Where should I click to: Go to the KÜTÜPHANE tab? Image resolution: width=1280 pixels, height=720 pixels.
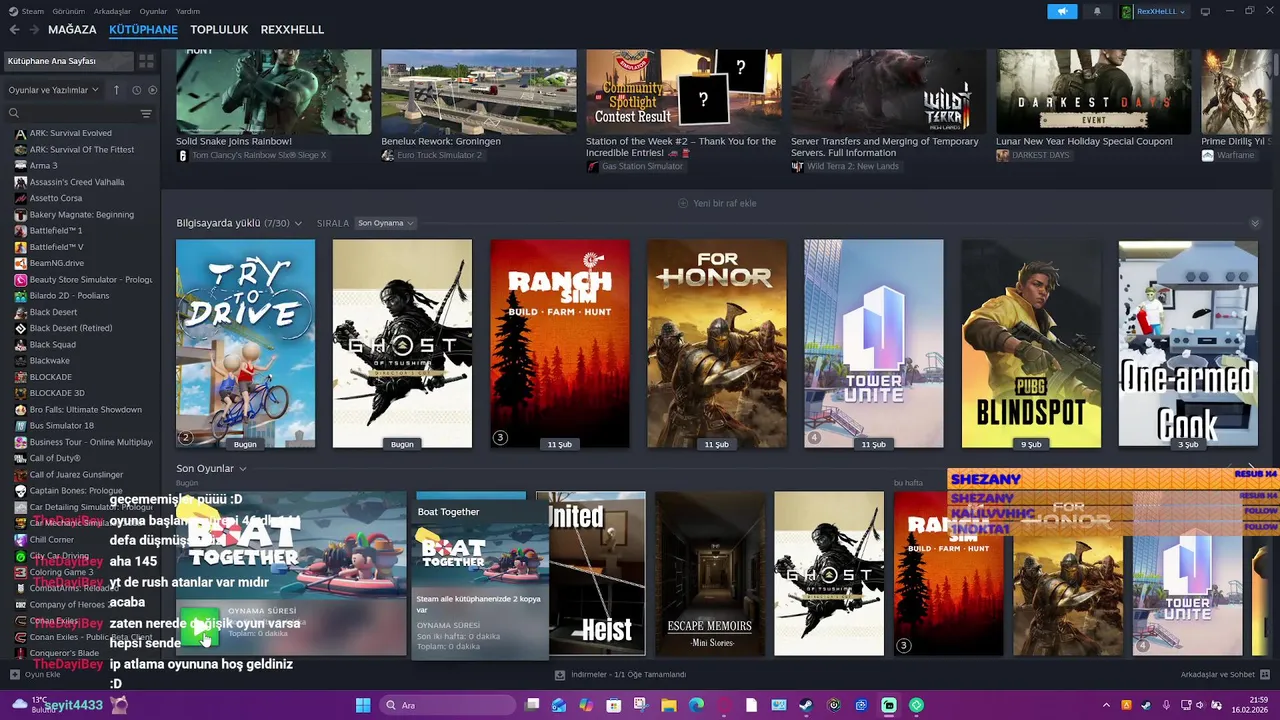143,30
